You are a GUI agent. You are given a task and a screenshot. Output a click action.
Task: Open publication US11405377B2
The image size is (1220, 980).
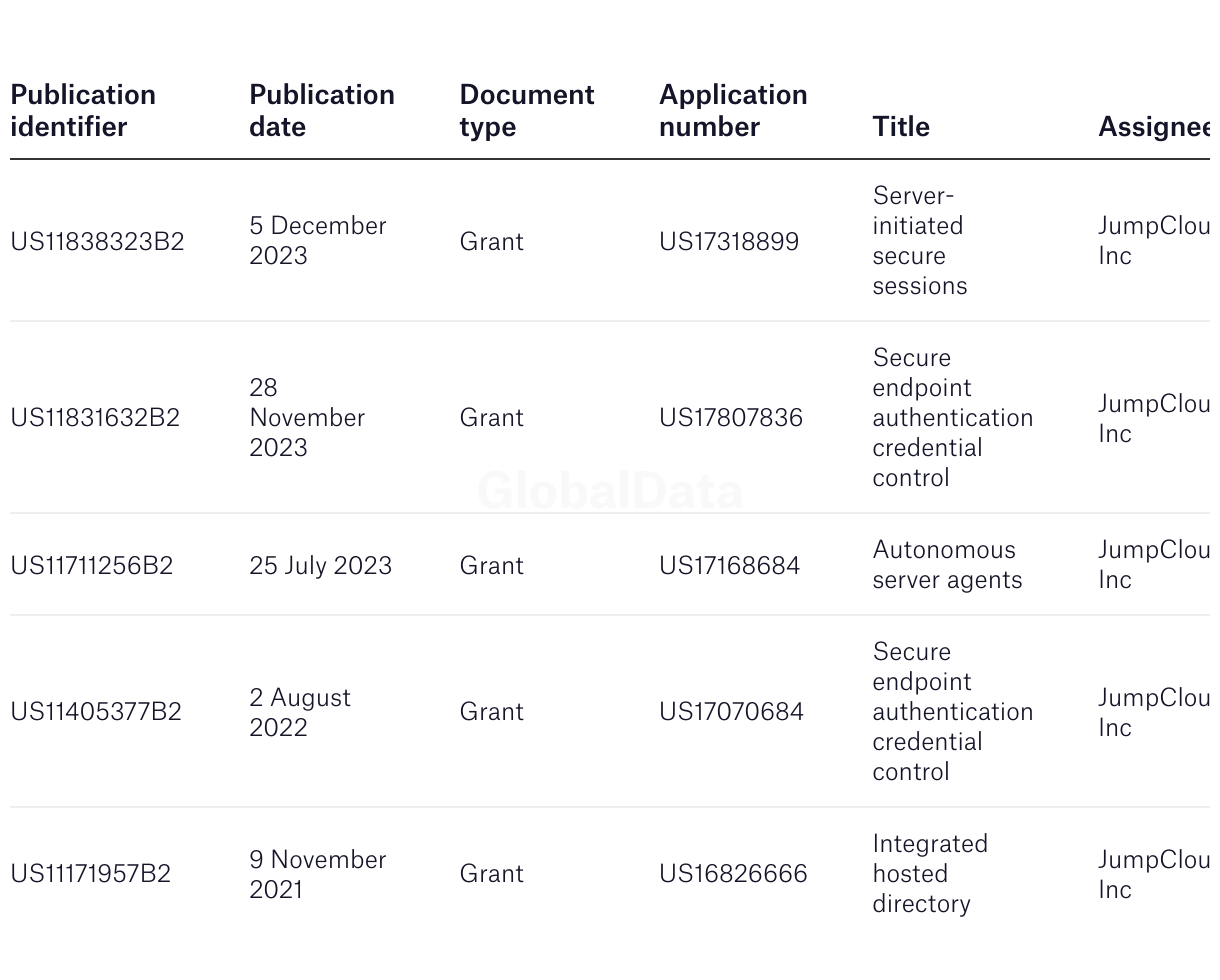(x=96, y=712)
